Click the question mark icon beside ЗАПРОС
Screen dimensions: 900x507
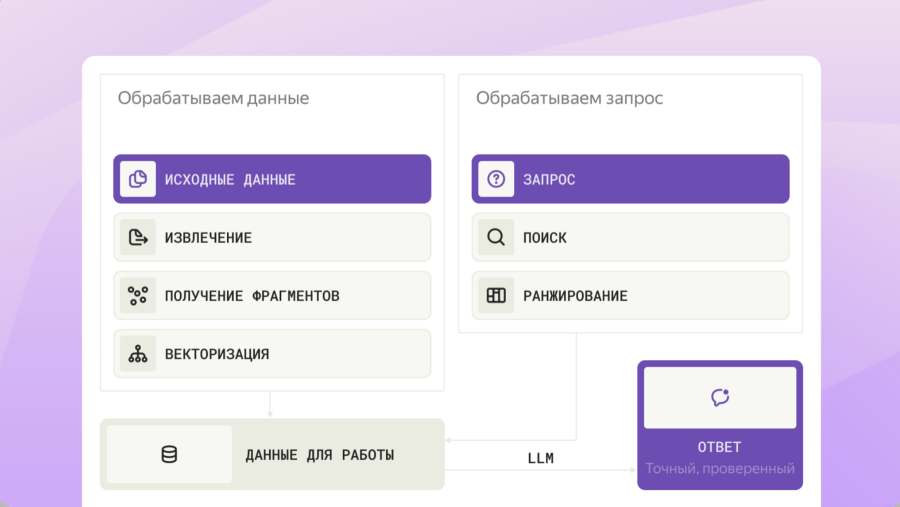click(496, 179)
